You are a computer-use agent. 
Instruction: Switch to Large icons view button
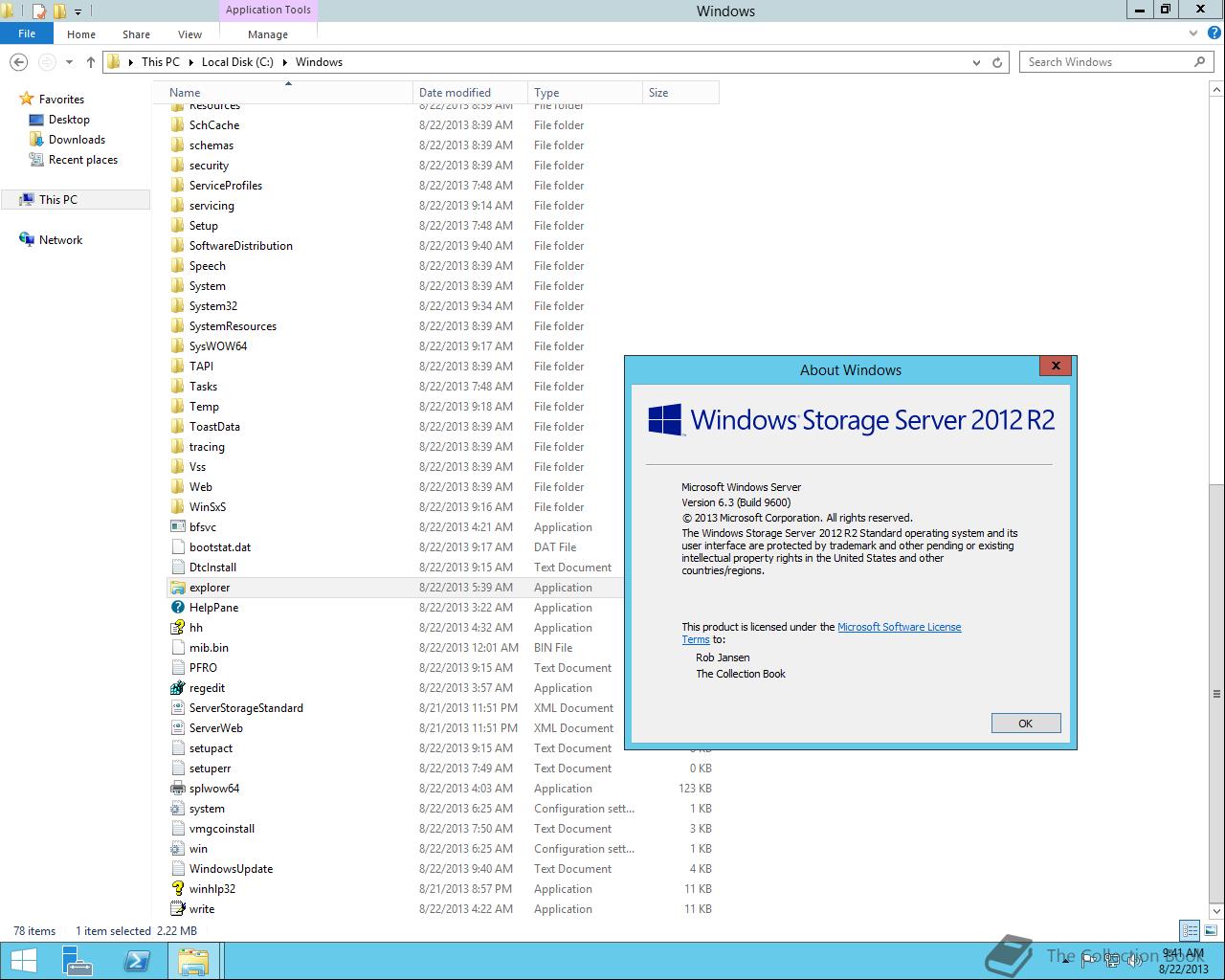pyautogui.click(x=1210, y=930)
